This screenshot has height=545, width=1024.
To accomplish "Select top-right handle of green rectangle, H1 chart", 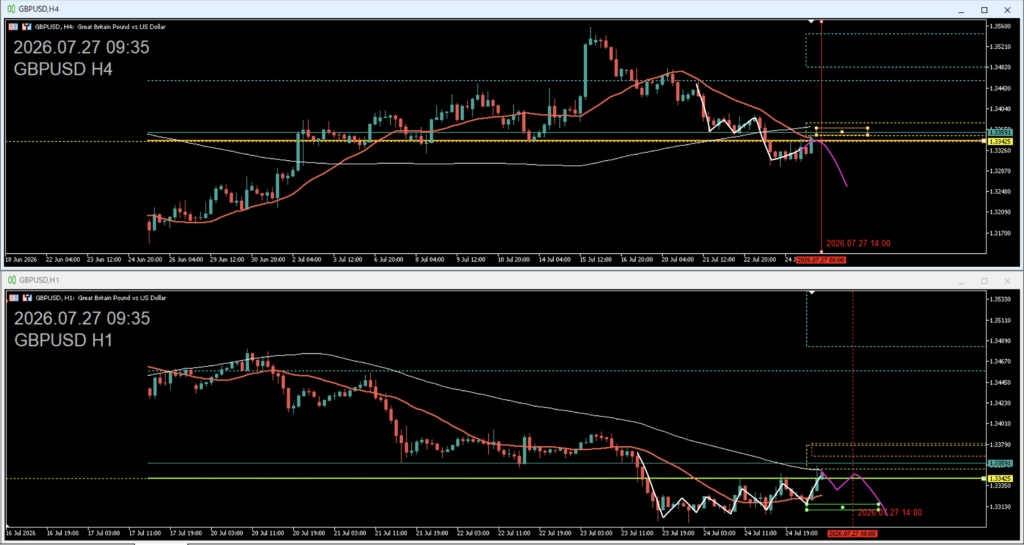I will pyautogui.click(x=878, y=504).
